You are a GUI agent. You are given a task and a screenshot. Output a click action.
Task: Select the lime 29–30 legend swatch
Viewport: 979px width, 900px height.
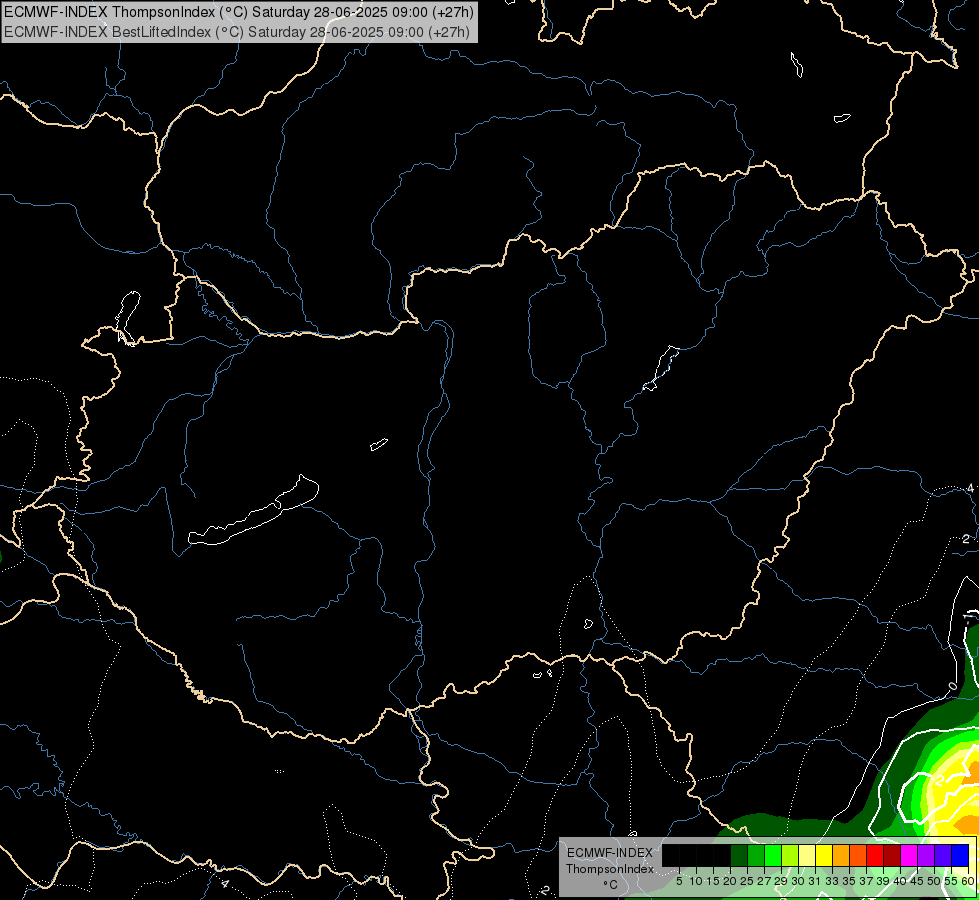(x=790, y=855)
